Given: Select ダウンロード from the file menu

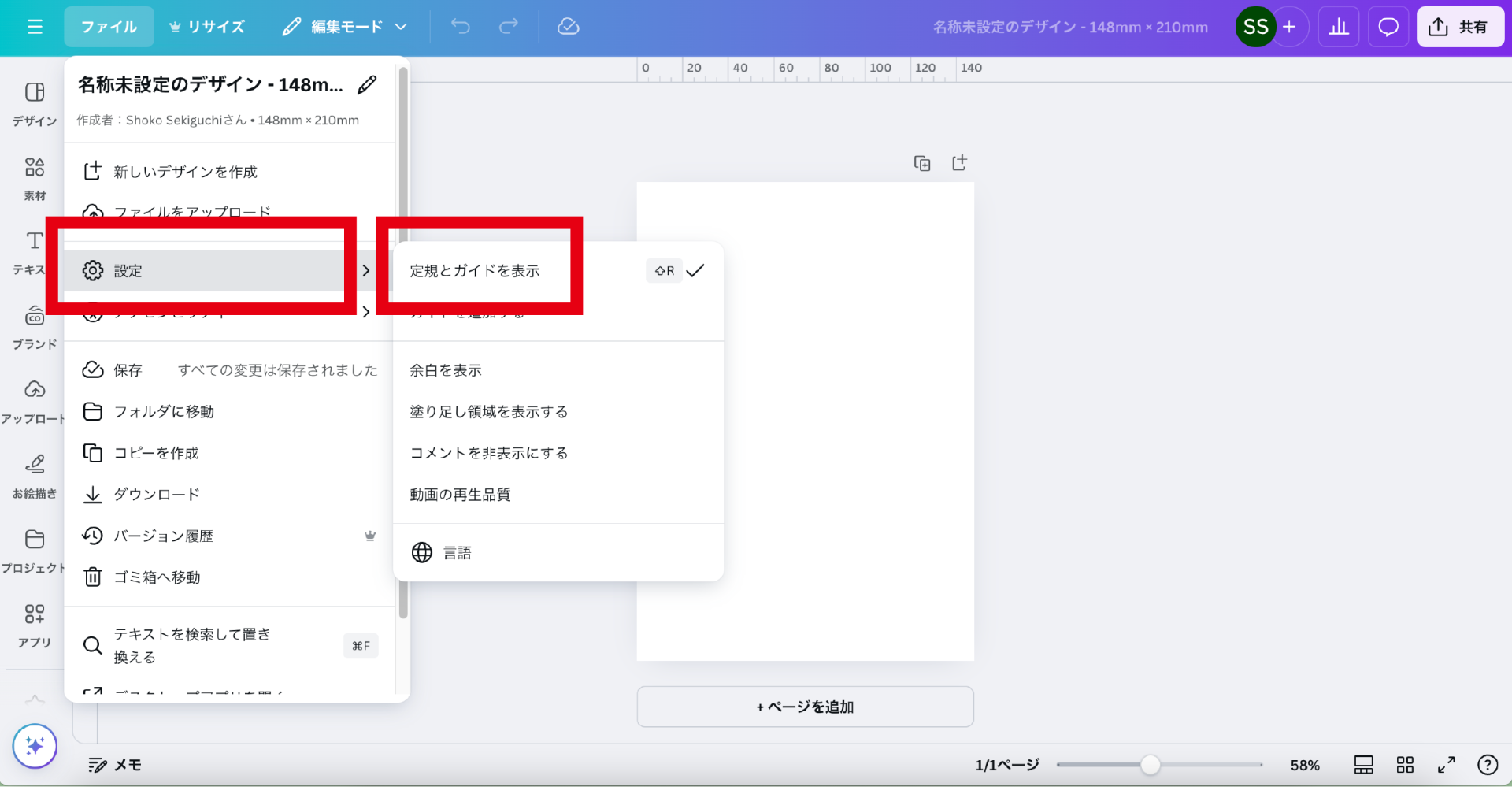Looking at the screenshot, I should point(157,495).
